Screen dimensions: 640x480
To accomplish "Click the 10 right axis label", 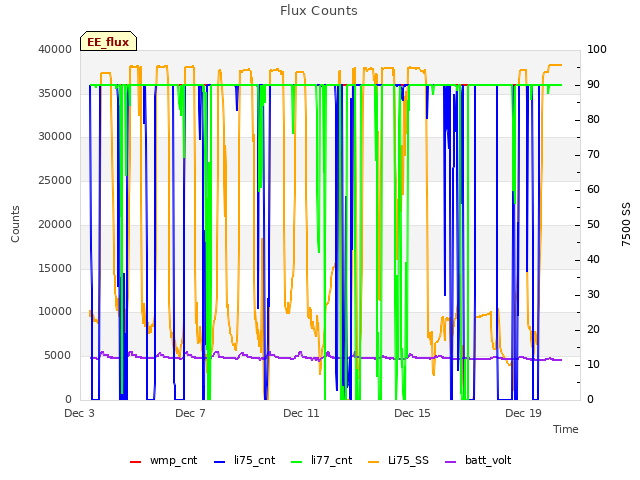I will [593, 364].
